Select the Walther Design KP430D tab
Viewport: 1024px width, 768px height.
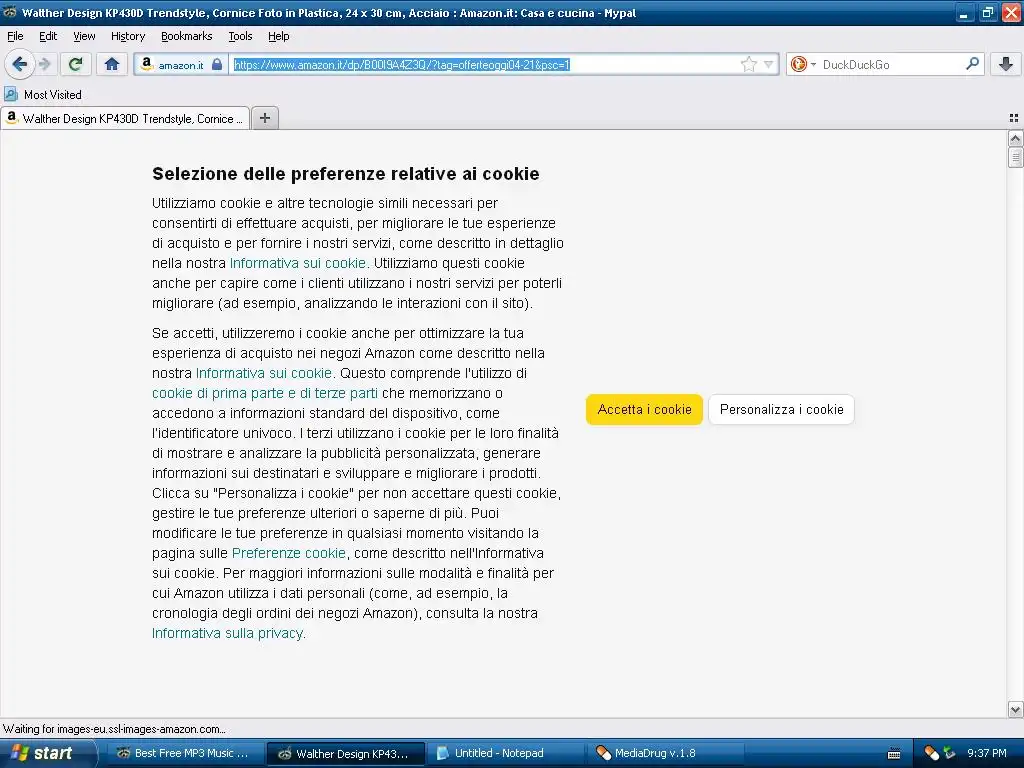pyautogui.click(x=125, y=118)
